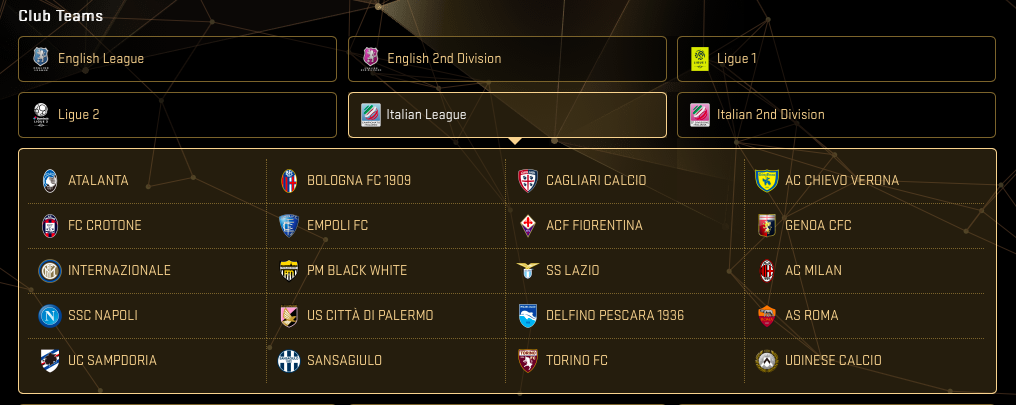Click the ACF Fiorentina crest icon
Viewport: 1016px width, 405px height.
(527, 225)
